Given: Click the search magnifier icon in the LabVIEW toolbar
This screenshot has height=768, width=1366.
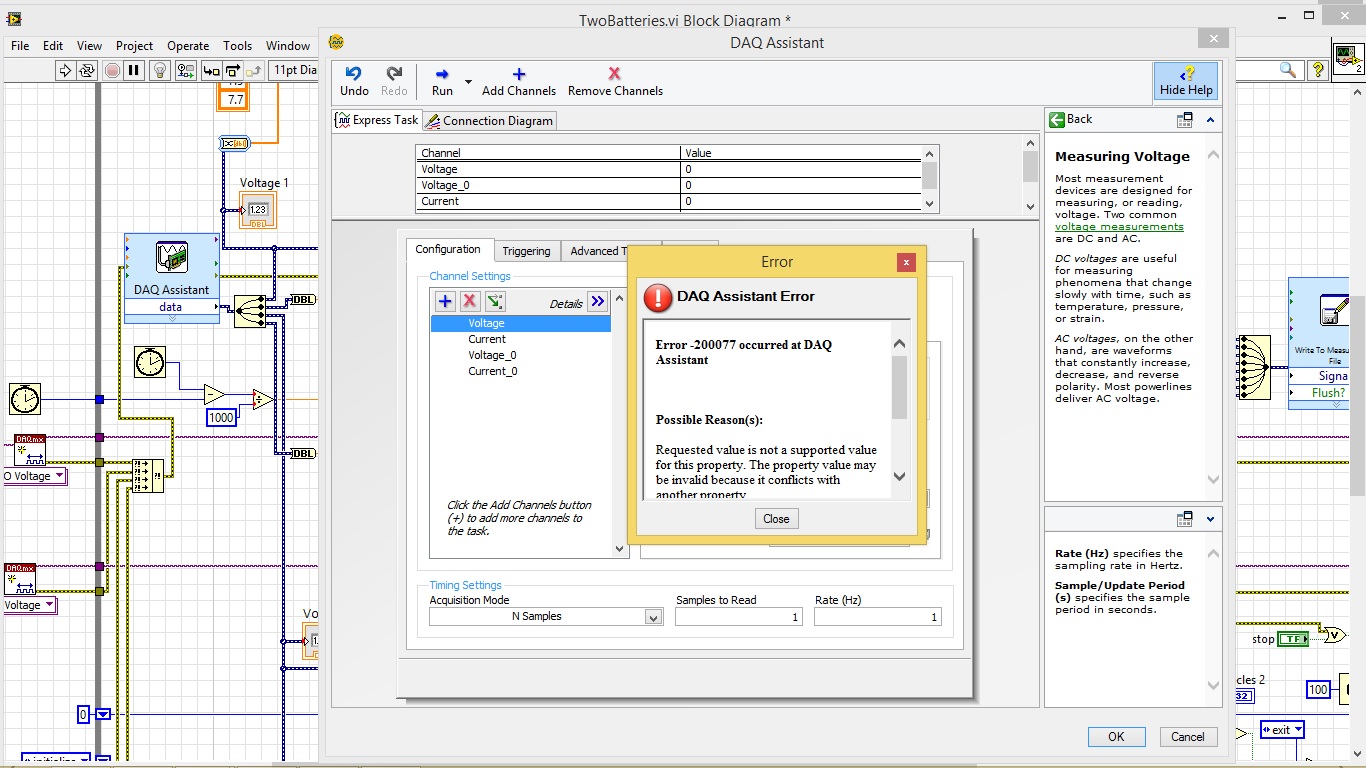Looking at the screenshot, I should tap(1289, 70).
